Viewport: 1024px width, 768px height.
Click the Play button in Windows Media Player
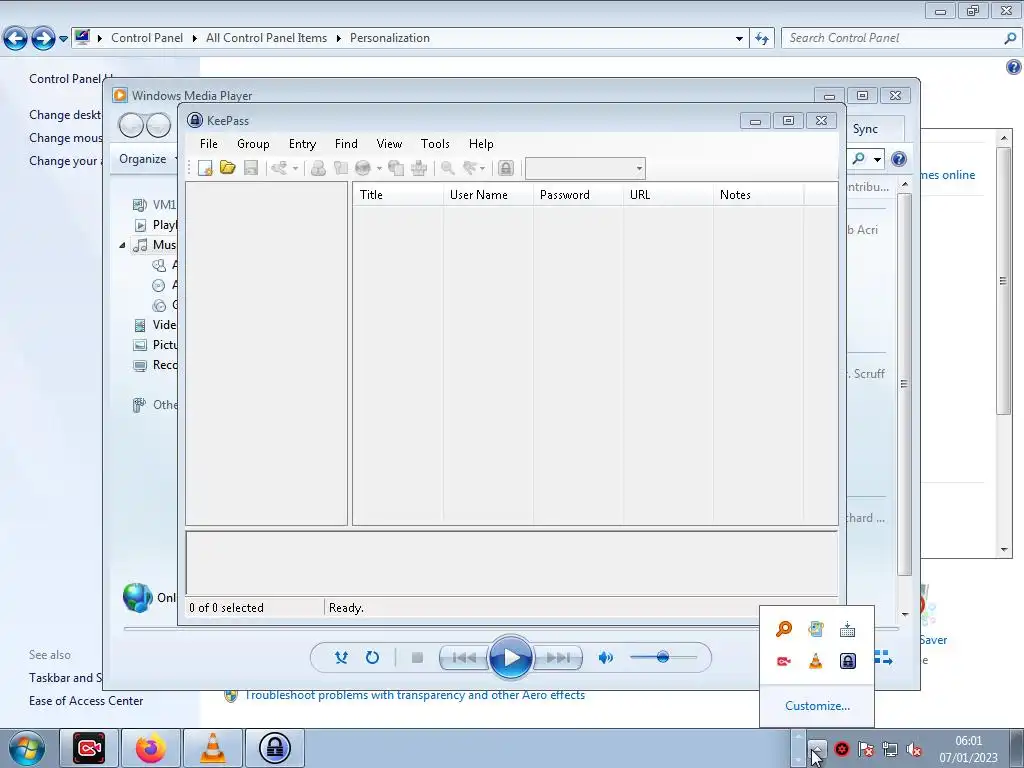510,658
